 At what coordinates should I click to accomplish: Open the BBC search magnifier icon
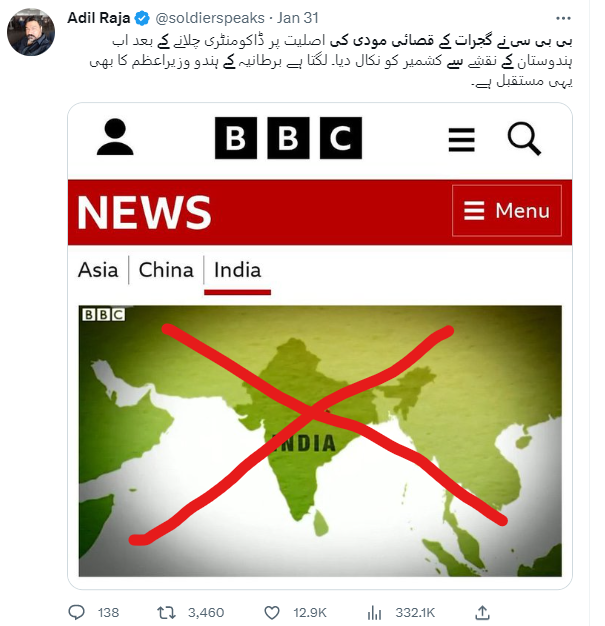(523, 138)
